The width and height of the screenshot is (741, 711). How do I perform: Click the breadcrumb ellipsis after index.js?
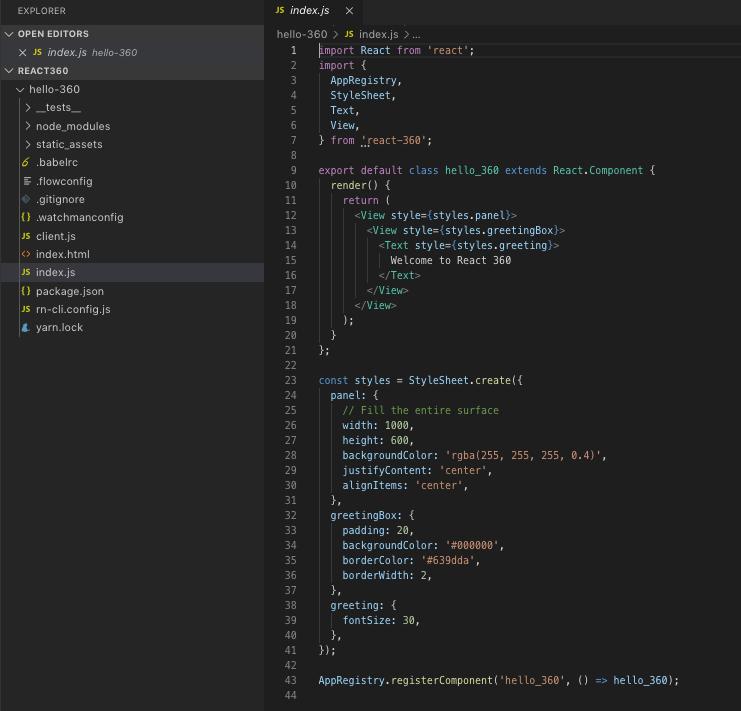click(416, 35)
